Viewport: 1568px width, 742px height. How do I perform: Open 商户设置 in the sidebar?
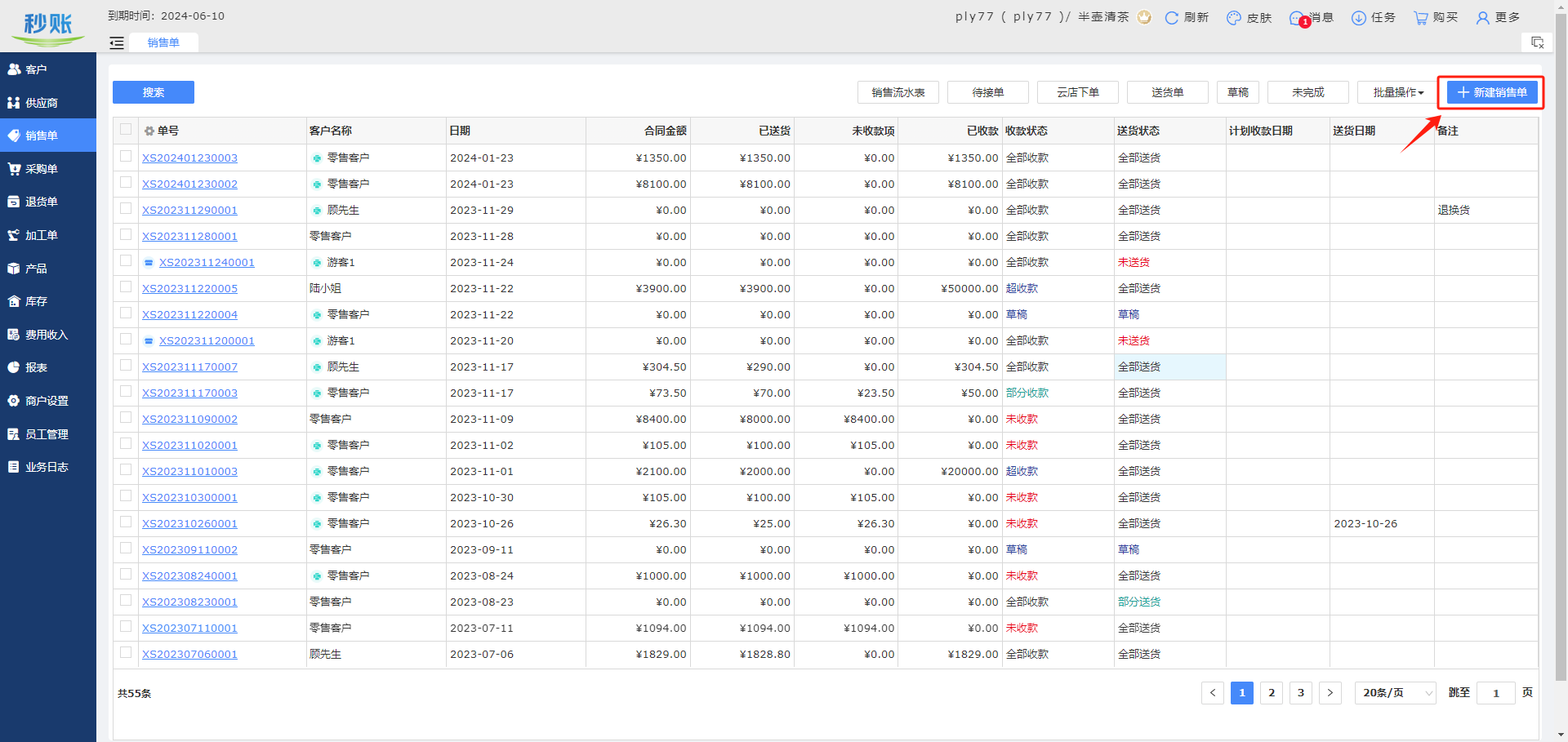point(48,401)
